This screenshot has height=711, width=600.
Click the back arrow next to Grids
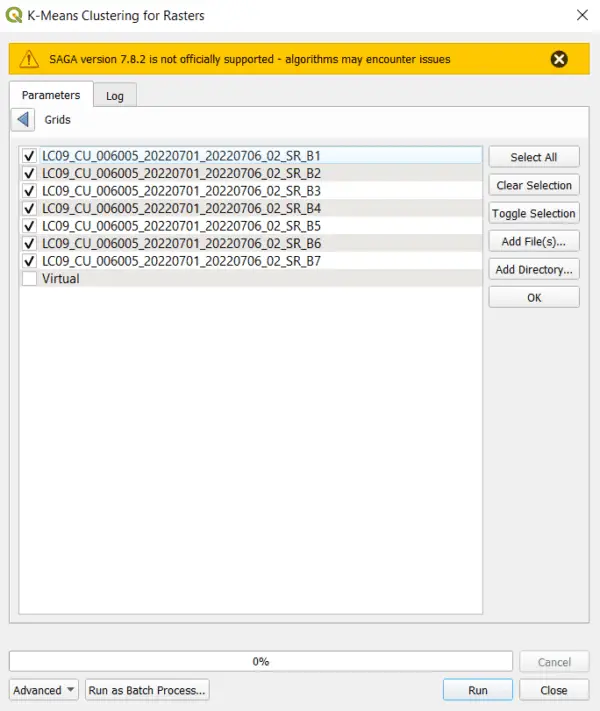pos(22,120)
